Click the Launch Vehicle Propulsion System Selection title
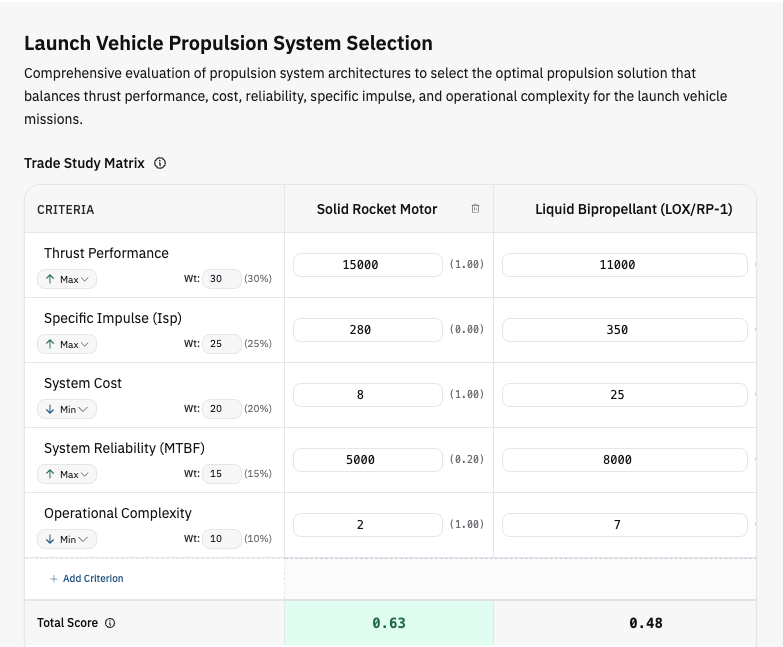The height and width of the screenshot is (647, 783). 228,43
